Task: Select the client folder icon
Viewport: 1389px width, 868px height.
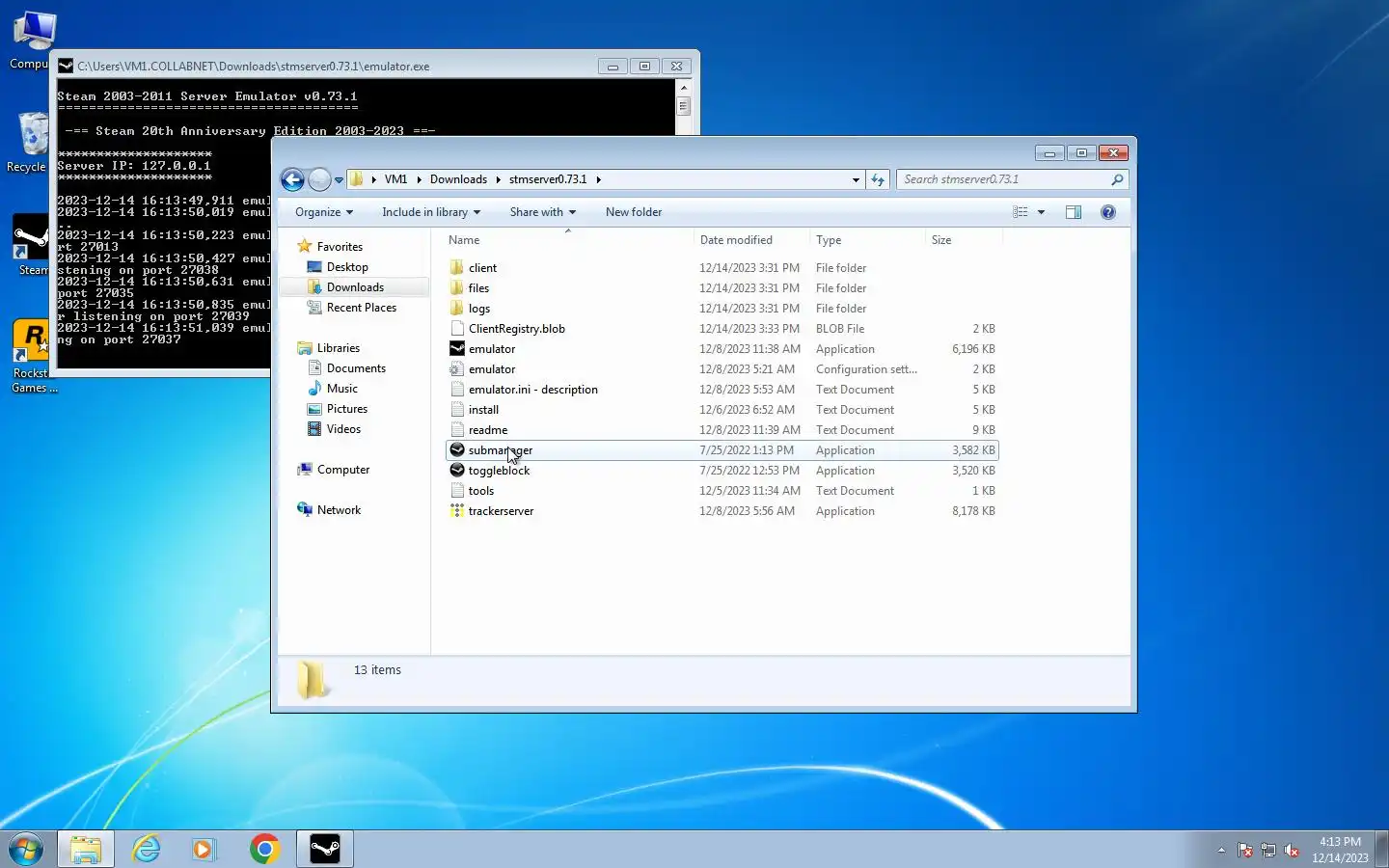Action: [x=457, y=268]
